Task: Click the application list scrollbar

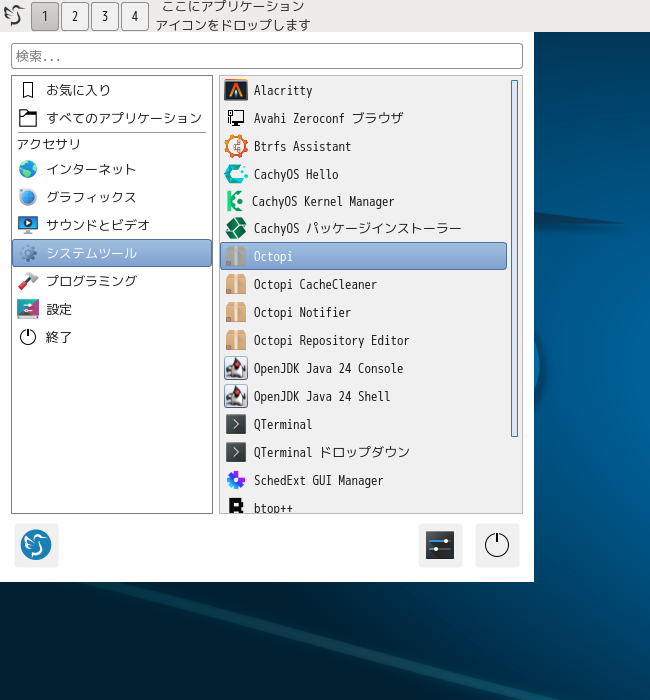Action: click(515, 258)
